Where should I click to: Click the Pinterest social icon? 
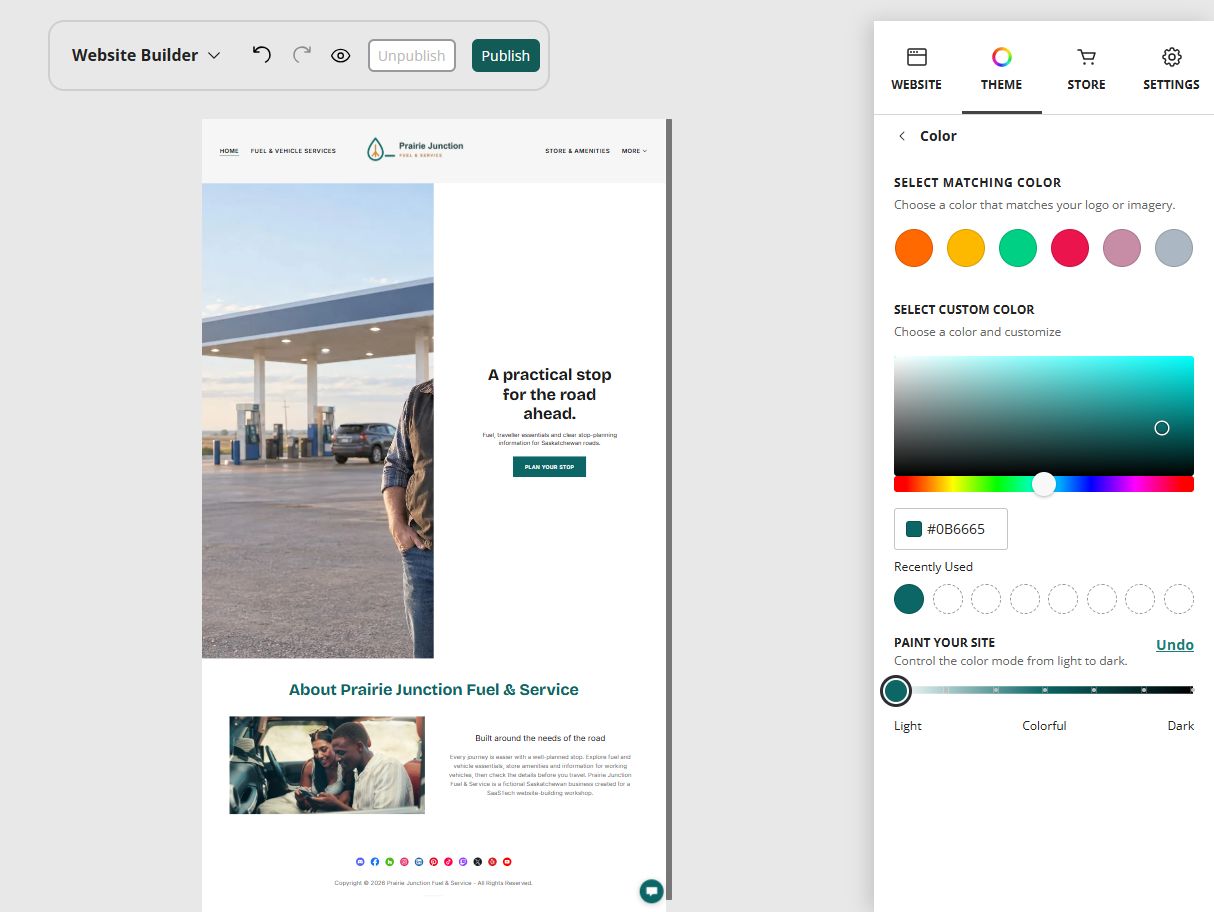(x=434, y=862)
